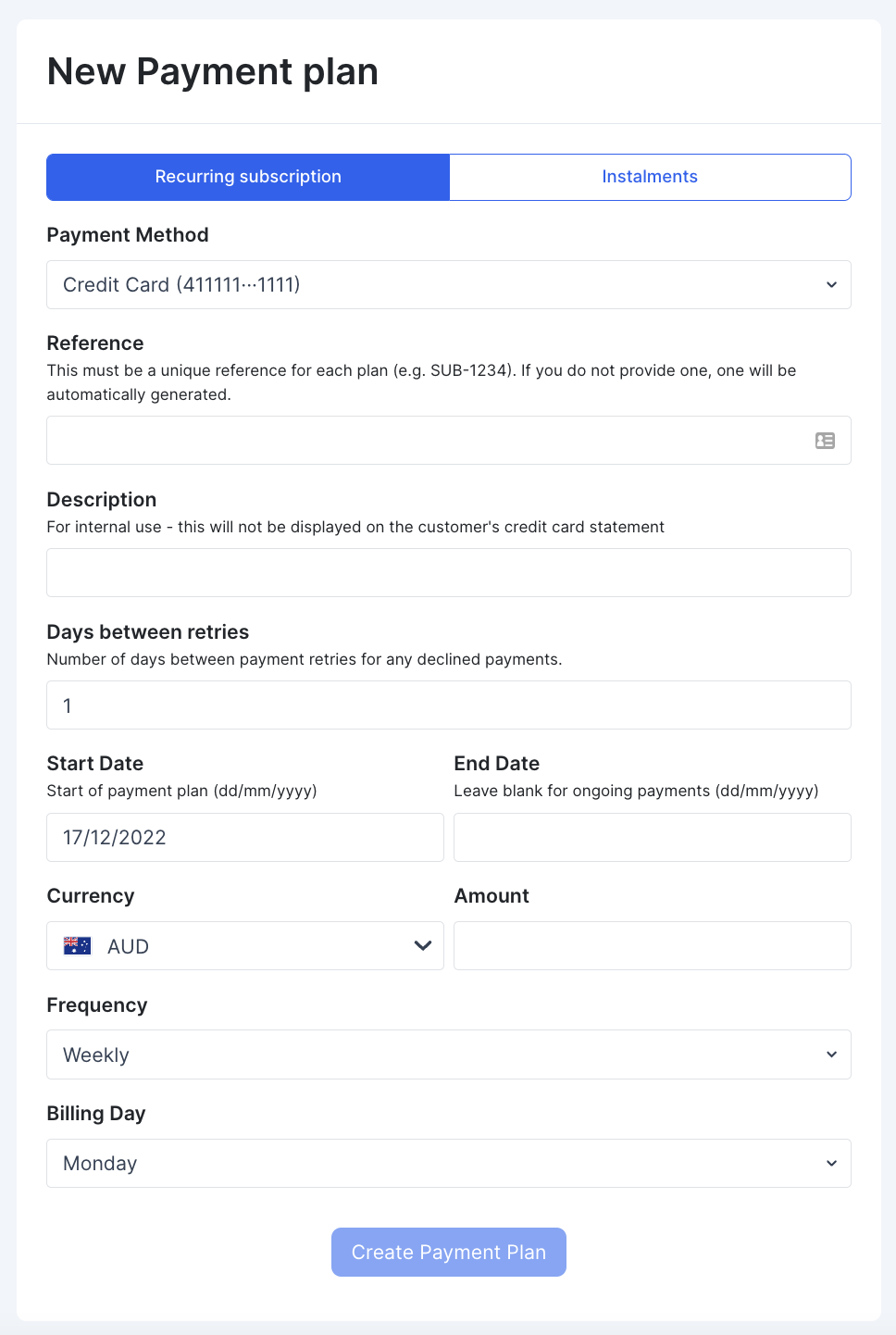This screenshot has width=896, height=1335.
Task: Select the Recurring subscription tab
Action: [248, 177]
